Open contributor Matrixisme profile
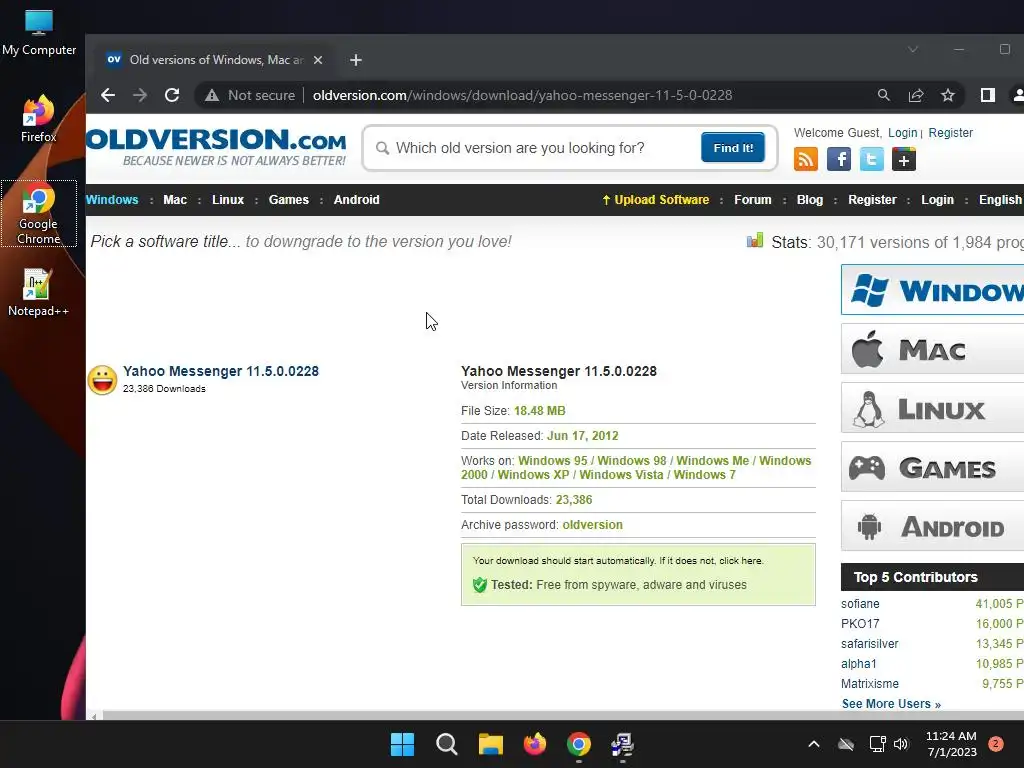 coord(870,684)
